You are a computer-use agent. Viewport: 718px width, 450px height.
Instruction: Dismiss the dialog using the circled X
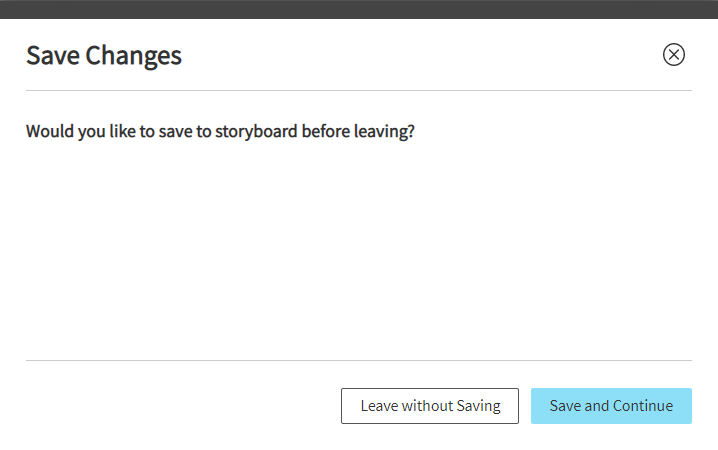coord(674,55)
